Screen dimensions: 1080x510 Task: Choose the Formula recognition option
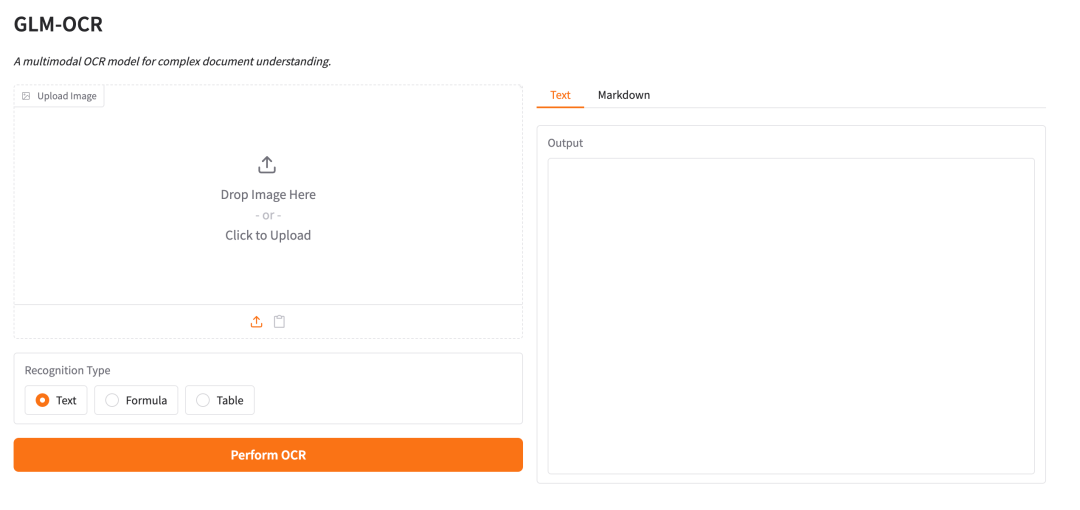(x=113, y=400)
